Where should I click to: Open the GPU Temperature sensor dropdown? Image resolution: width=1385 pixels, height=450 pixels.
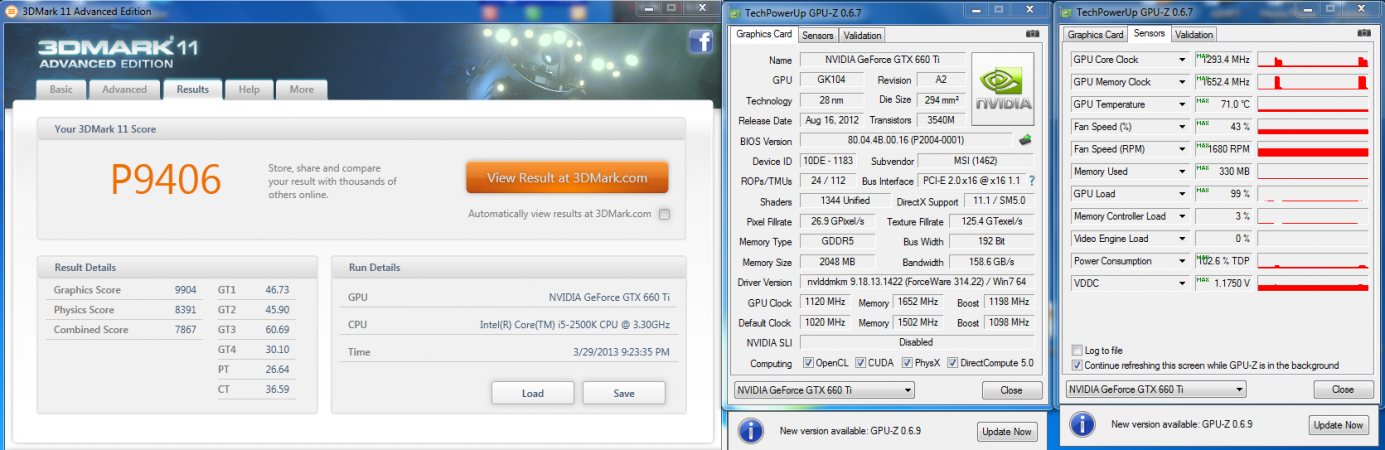pos(1182,104)
